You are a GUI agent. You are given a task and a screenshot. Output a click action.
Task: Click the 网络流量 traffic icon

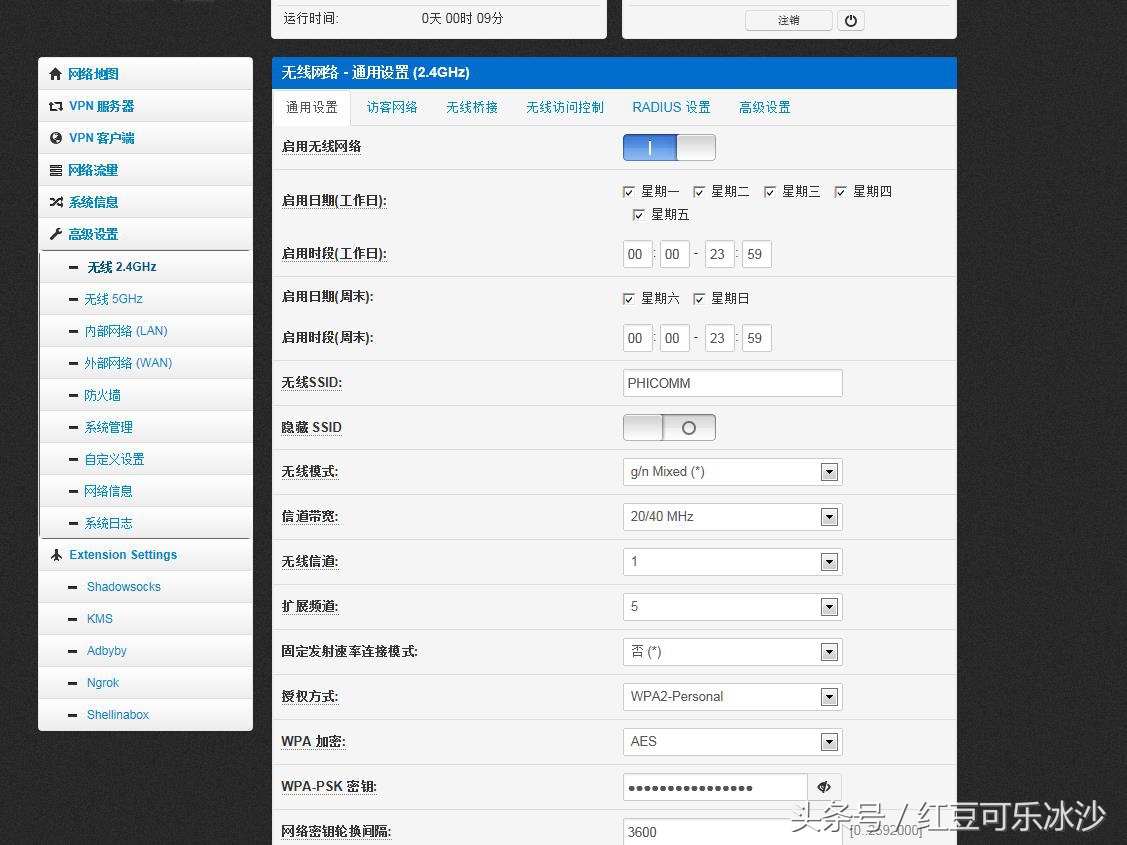point(56,169)
